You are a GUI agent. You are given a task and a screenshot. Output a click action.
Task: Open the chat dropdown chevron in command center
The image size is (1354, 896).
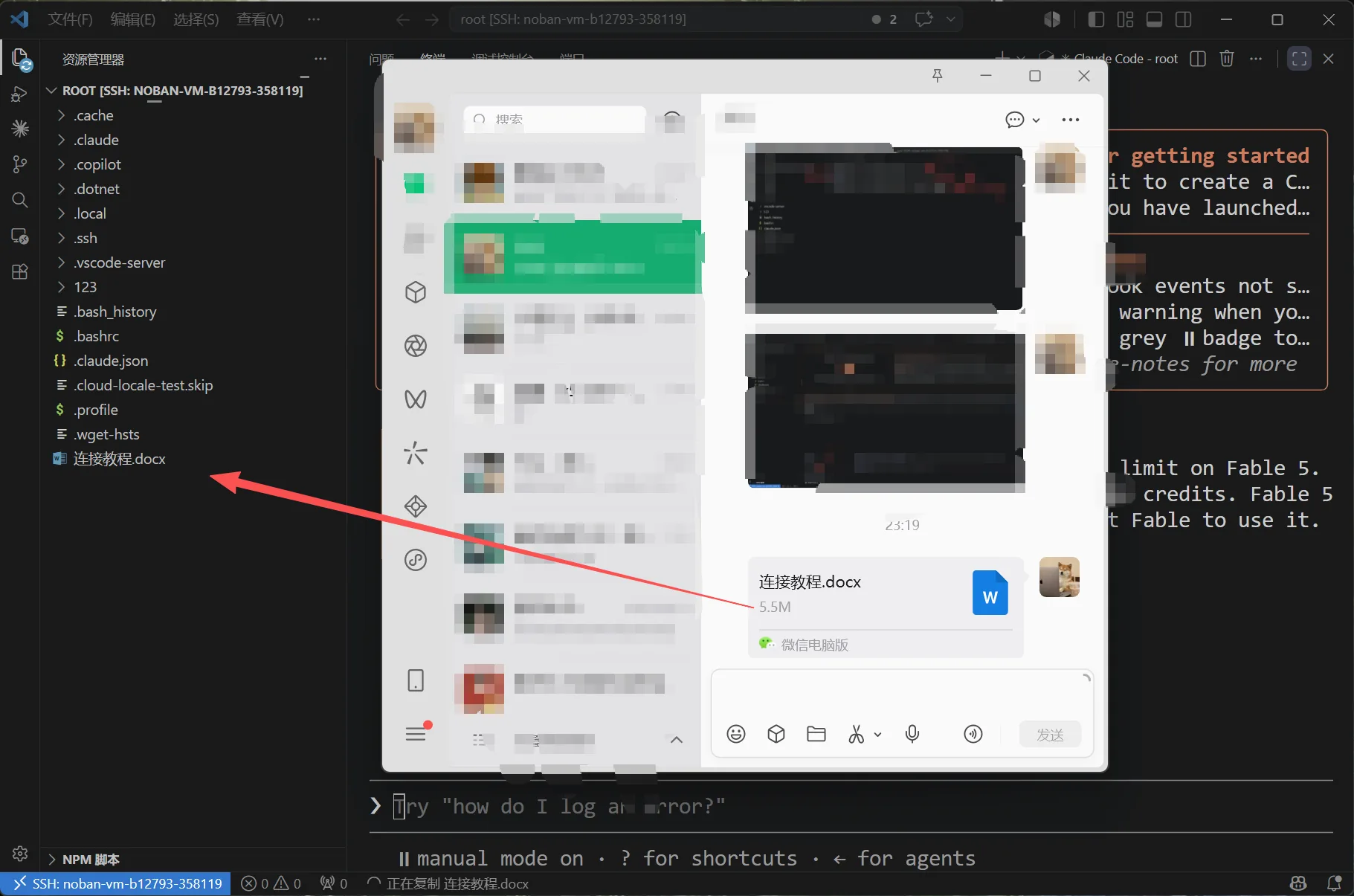(x=951, y=19)
